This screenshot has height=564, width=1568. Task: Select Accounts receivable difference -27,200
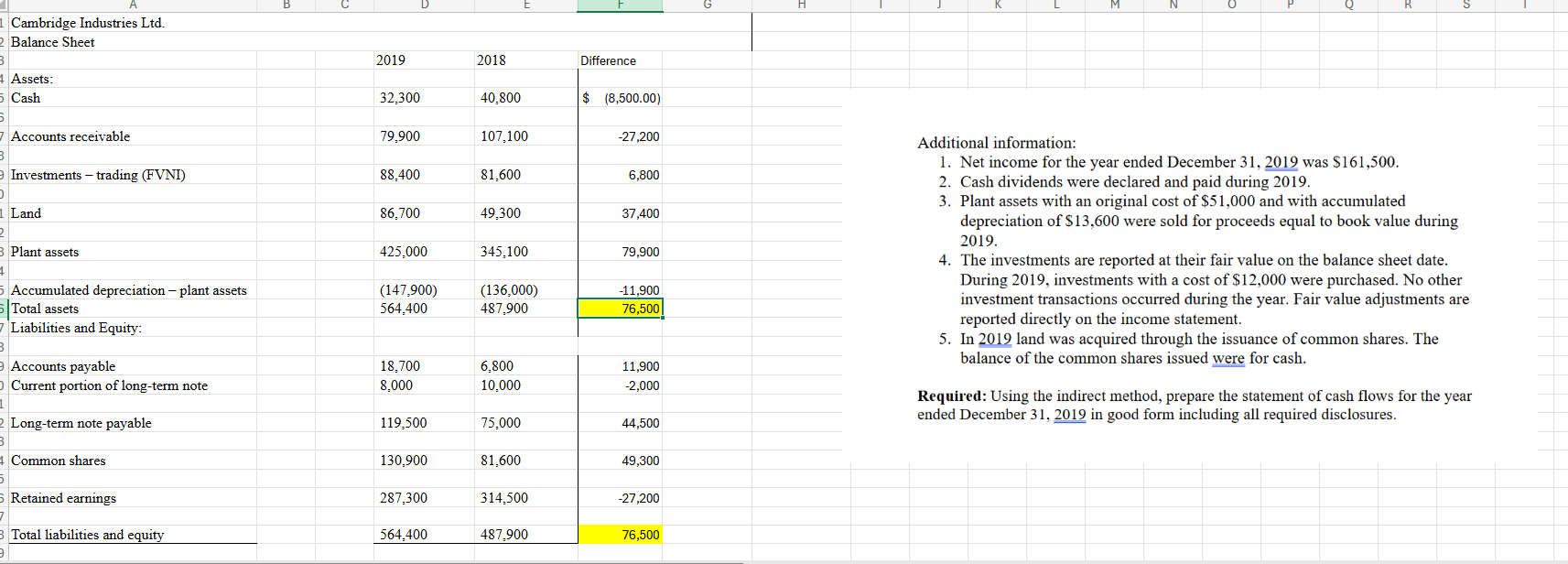[639, 136]
